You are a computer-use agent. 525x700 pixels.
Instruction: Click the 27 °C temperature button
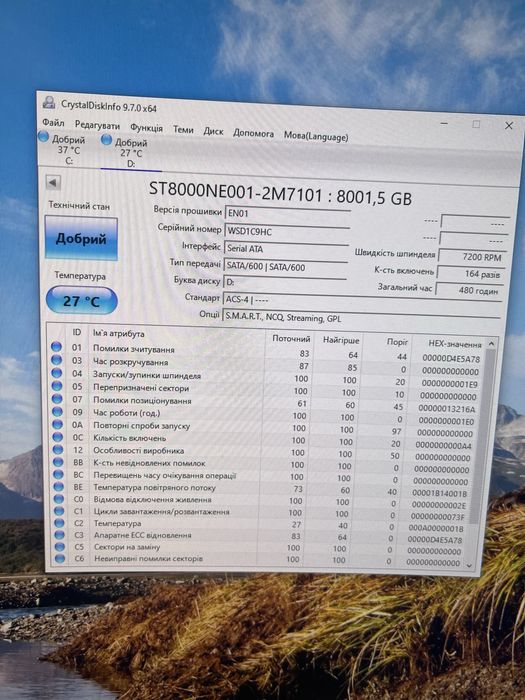pyautogui.click(x=81, y=300)
